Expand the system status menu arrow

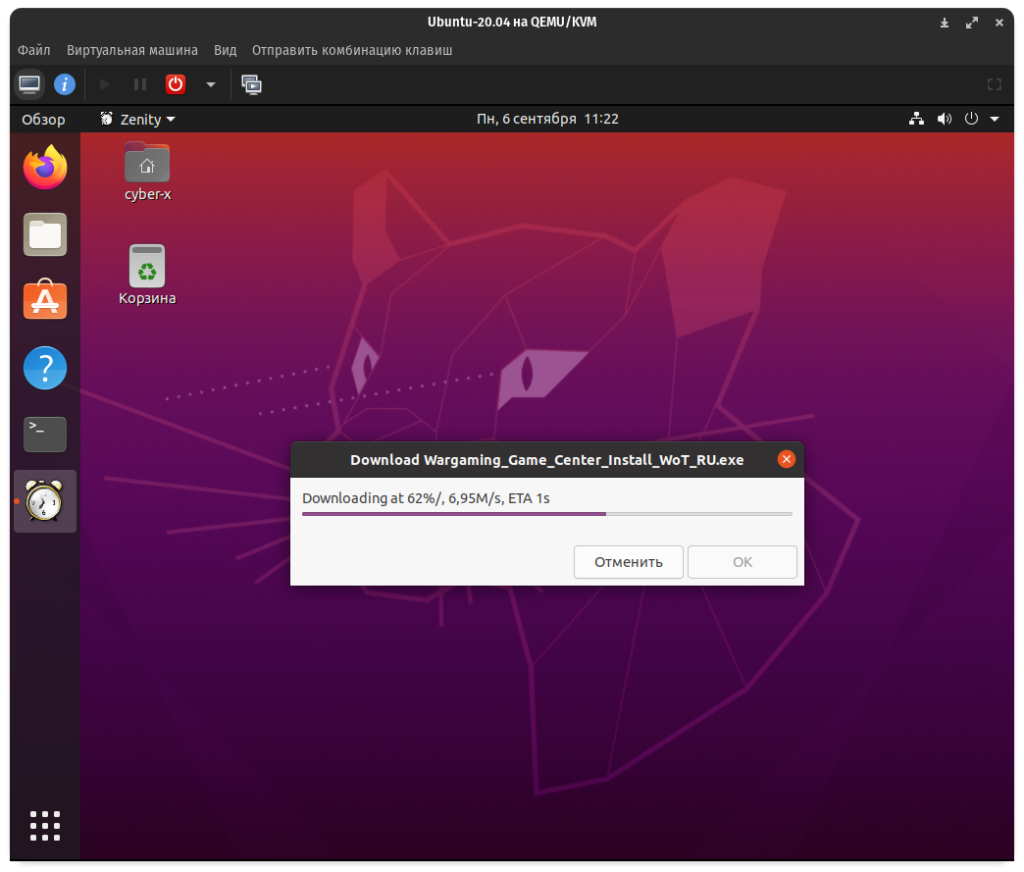[994, 119]
